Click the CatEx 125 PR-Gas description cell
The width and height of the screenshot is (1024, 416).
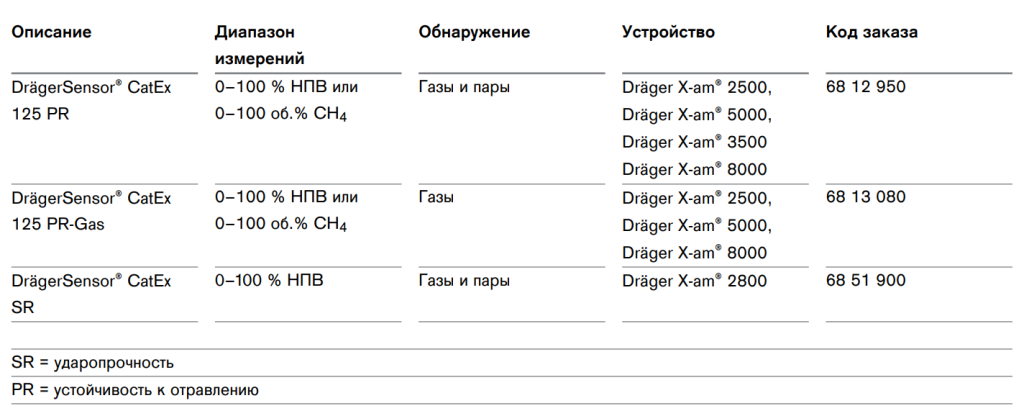coord(91,211)
